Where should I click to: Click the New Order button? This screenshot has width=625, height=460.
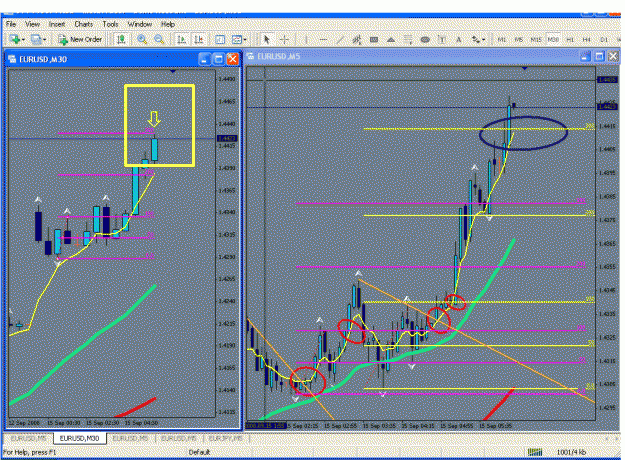[x=81, y=39]
